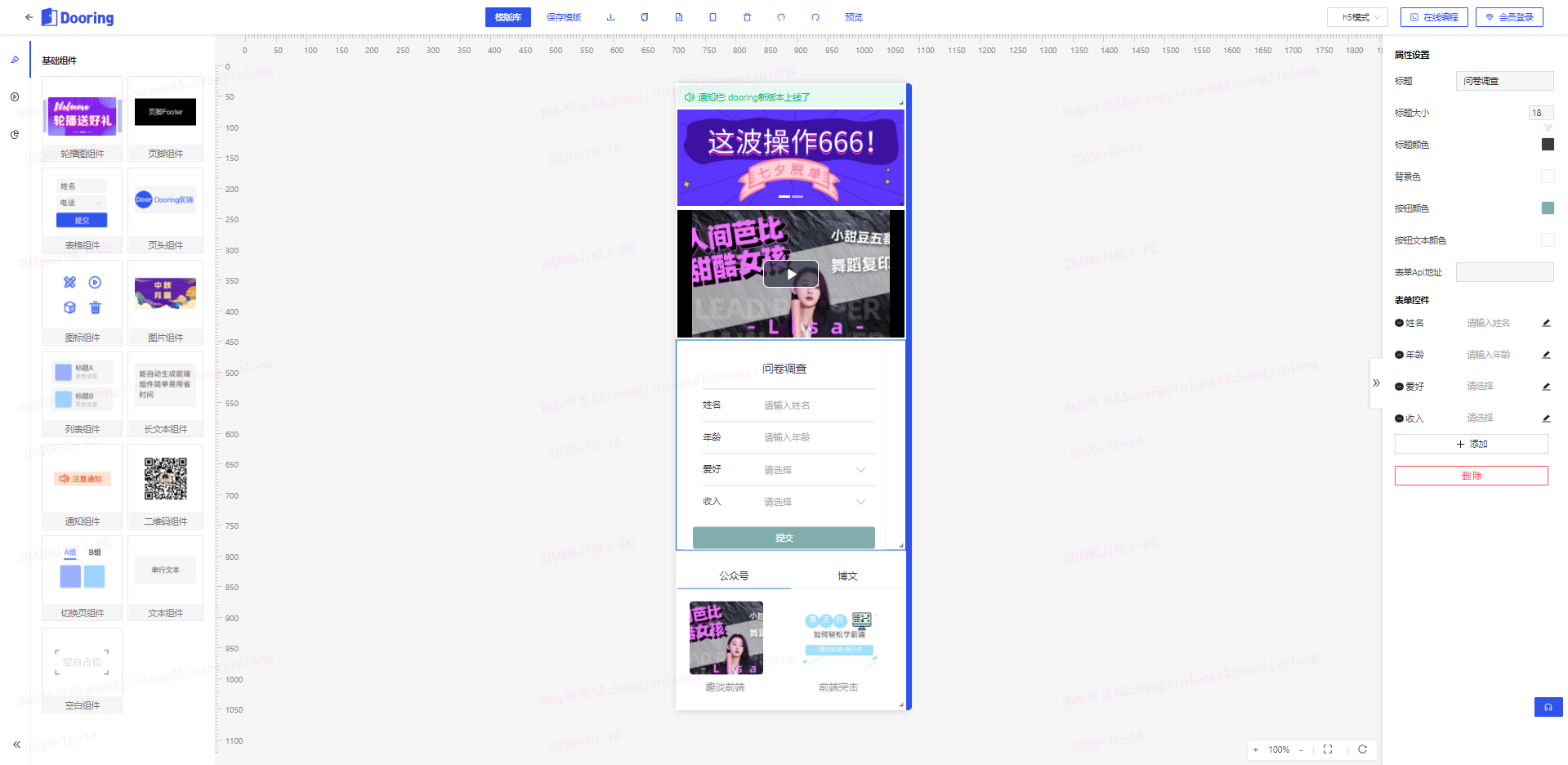
Task: Open the 按钮颜色 color swatch
Action: point(1547,208)
